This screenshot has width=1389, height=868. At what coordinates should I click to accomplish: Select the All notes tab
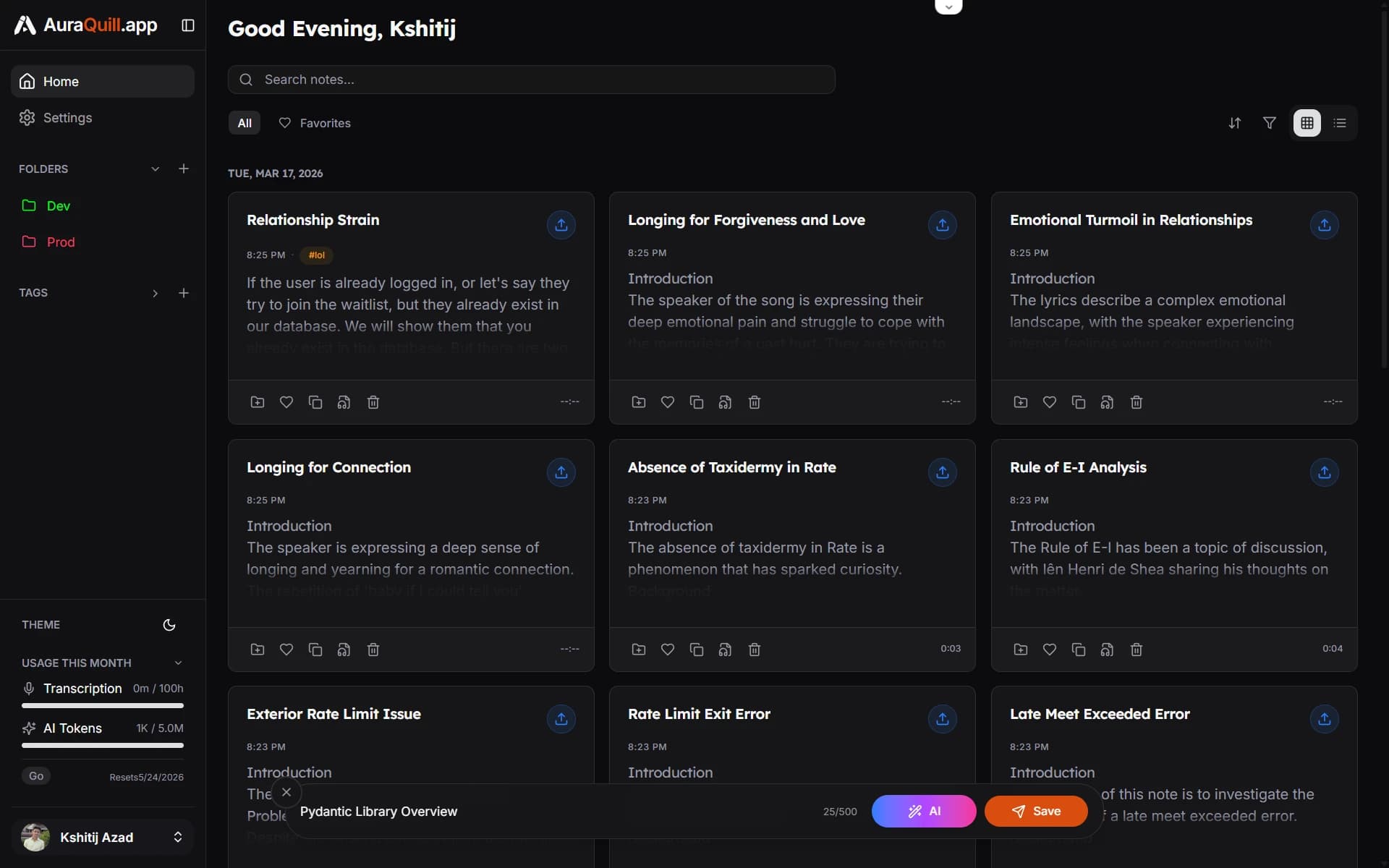pyautogui.click(x=245, y=123)
